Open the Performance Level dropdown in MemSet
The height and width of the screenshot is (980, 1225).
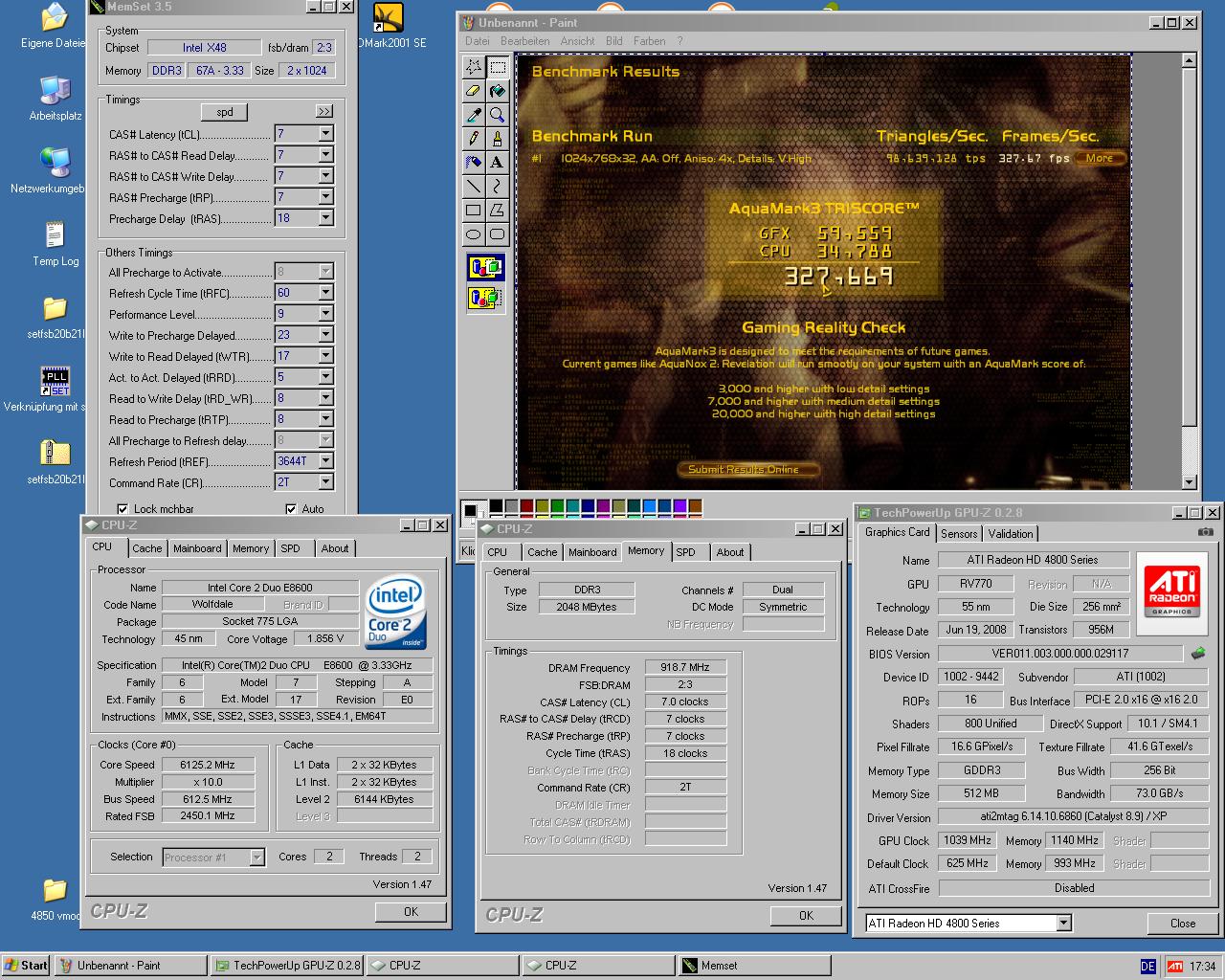coord(325,314)
